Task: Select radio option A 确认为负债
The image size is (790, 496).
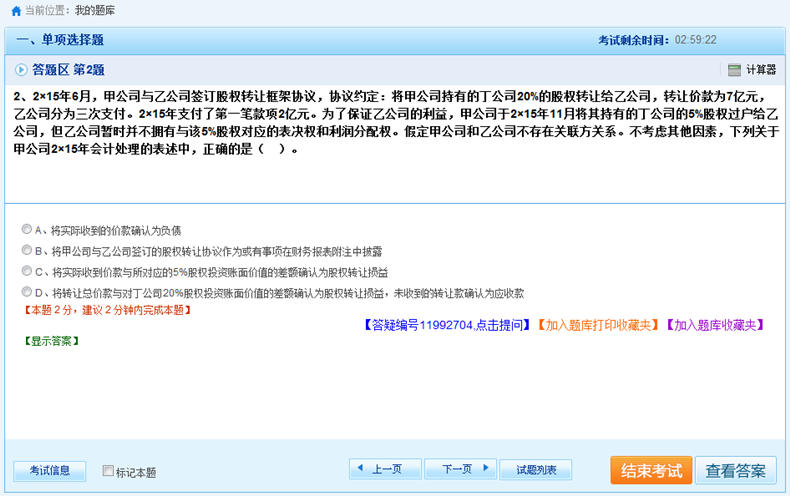Action: pos(27,229)
